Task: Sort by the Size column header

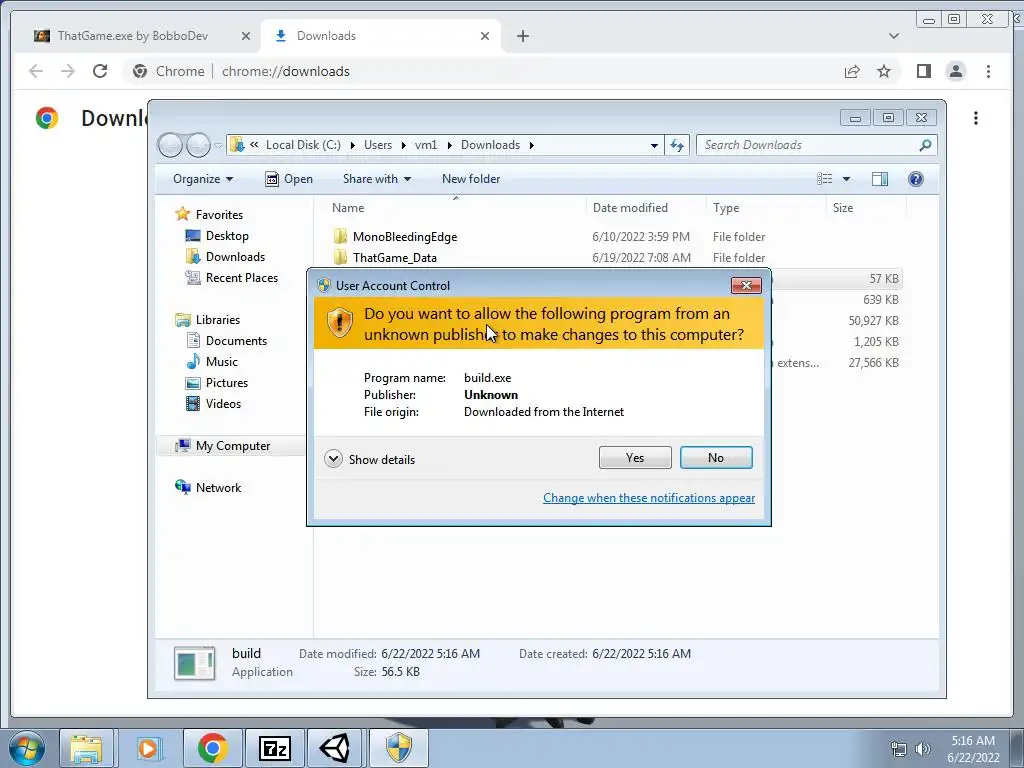Action: (x=842, y=208)
